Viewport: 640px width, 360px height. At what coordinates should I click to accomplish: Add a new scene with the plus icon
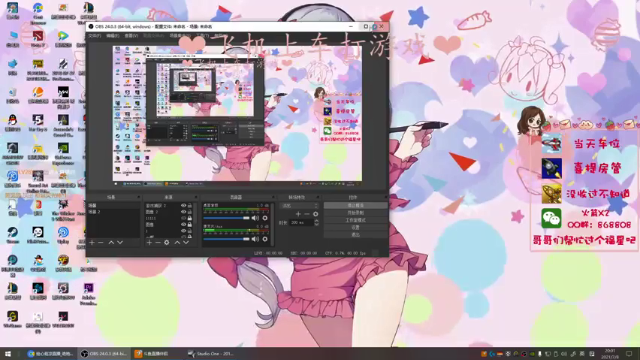(92, 242)
